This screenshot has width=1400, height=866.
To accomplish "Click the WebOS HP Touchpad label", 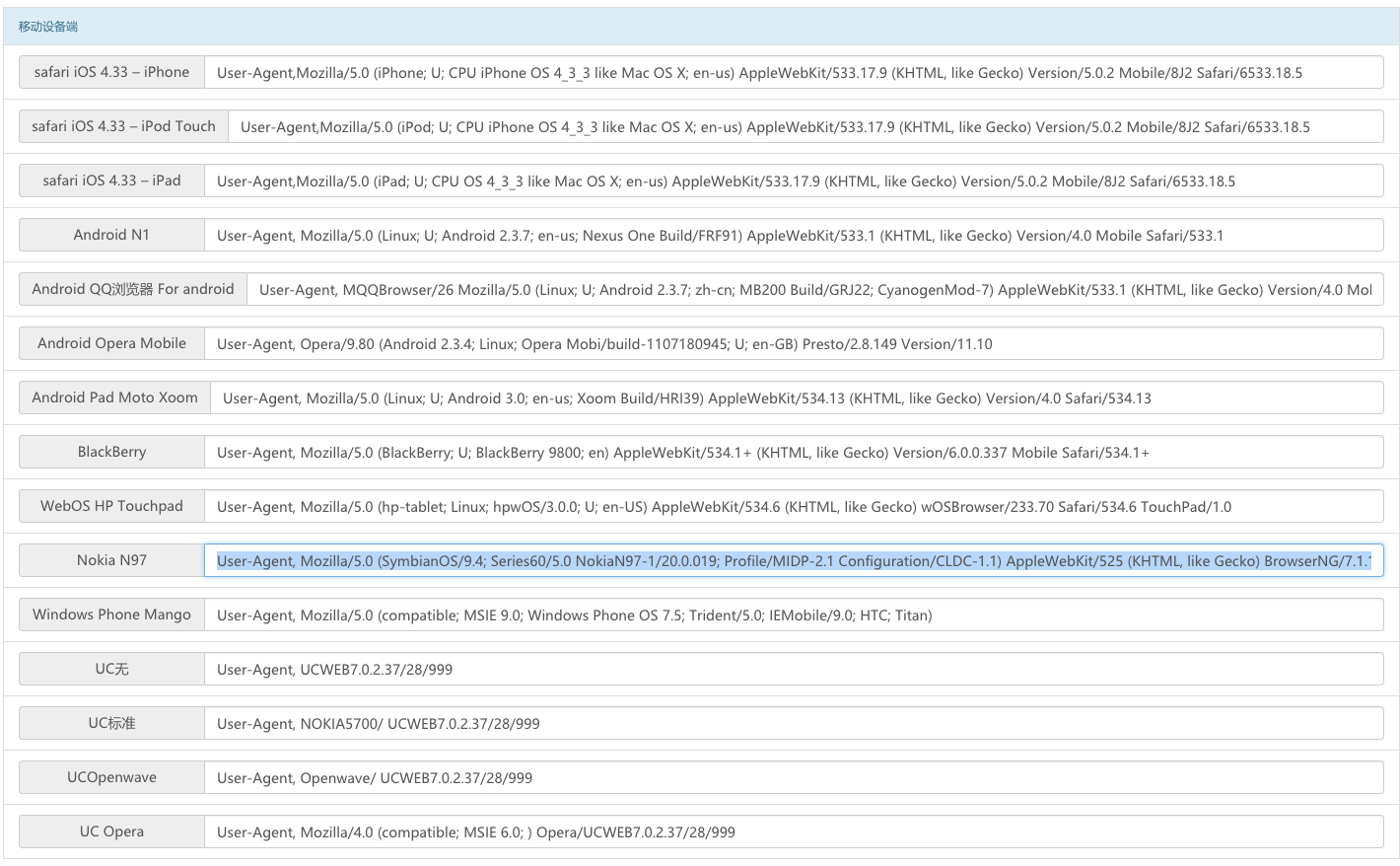I will coord(111,506).
